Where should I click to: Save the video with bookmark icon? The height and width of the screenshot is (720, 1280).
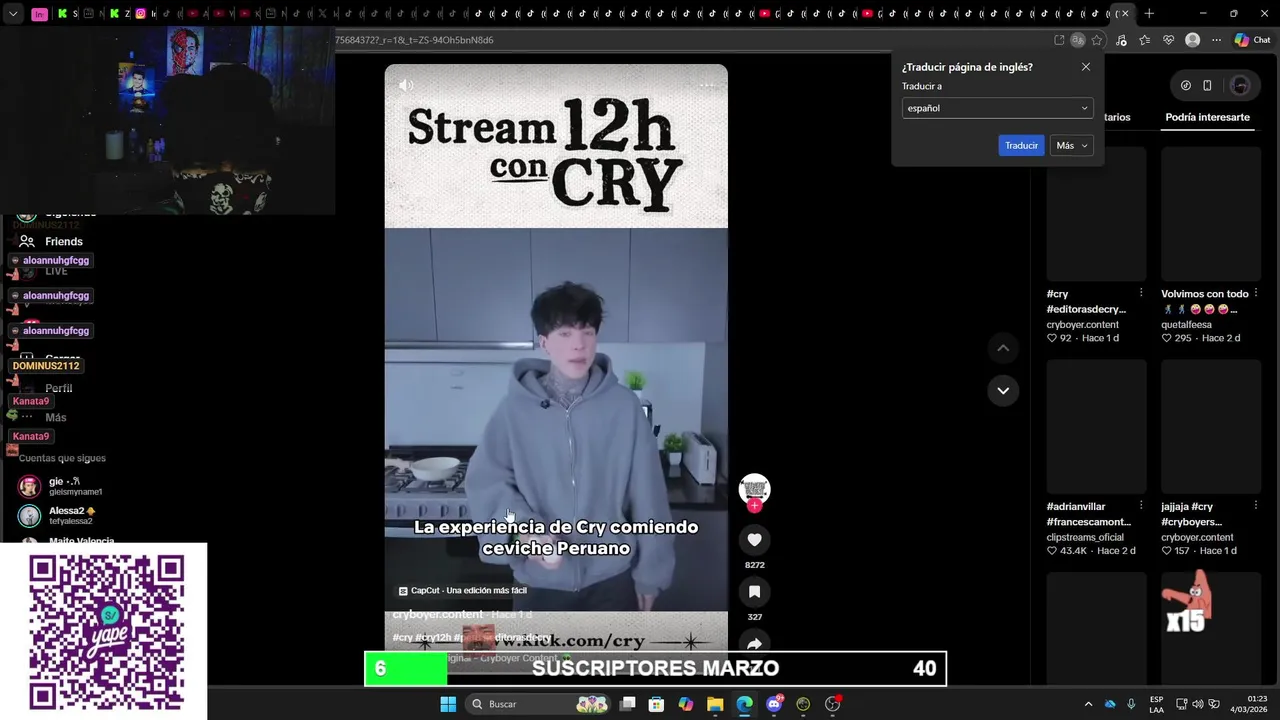tap(754, 592)
